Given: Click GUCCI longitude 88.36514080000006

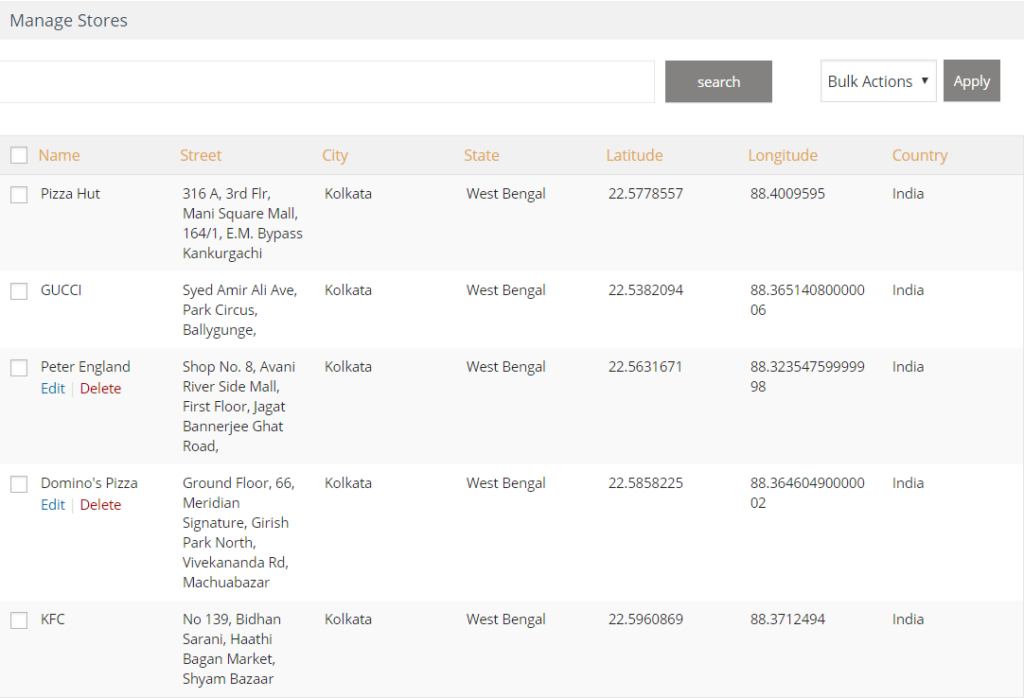Looking at the screenshot, I should tap(807, 300).
